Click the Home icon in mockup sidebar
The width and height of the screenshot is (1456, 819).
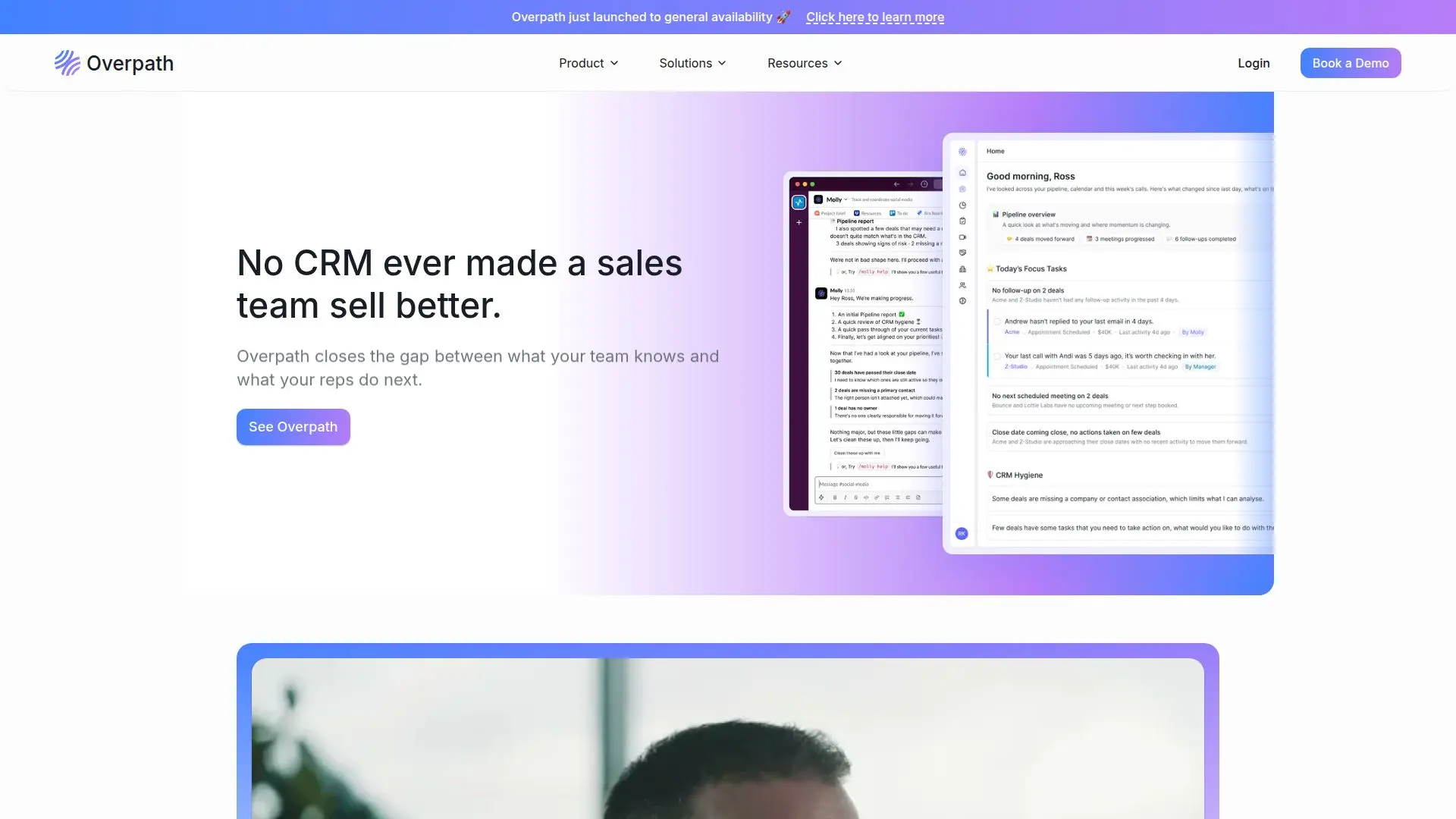pos(962,173)
